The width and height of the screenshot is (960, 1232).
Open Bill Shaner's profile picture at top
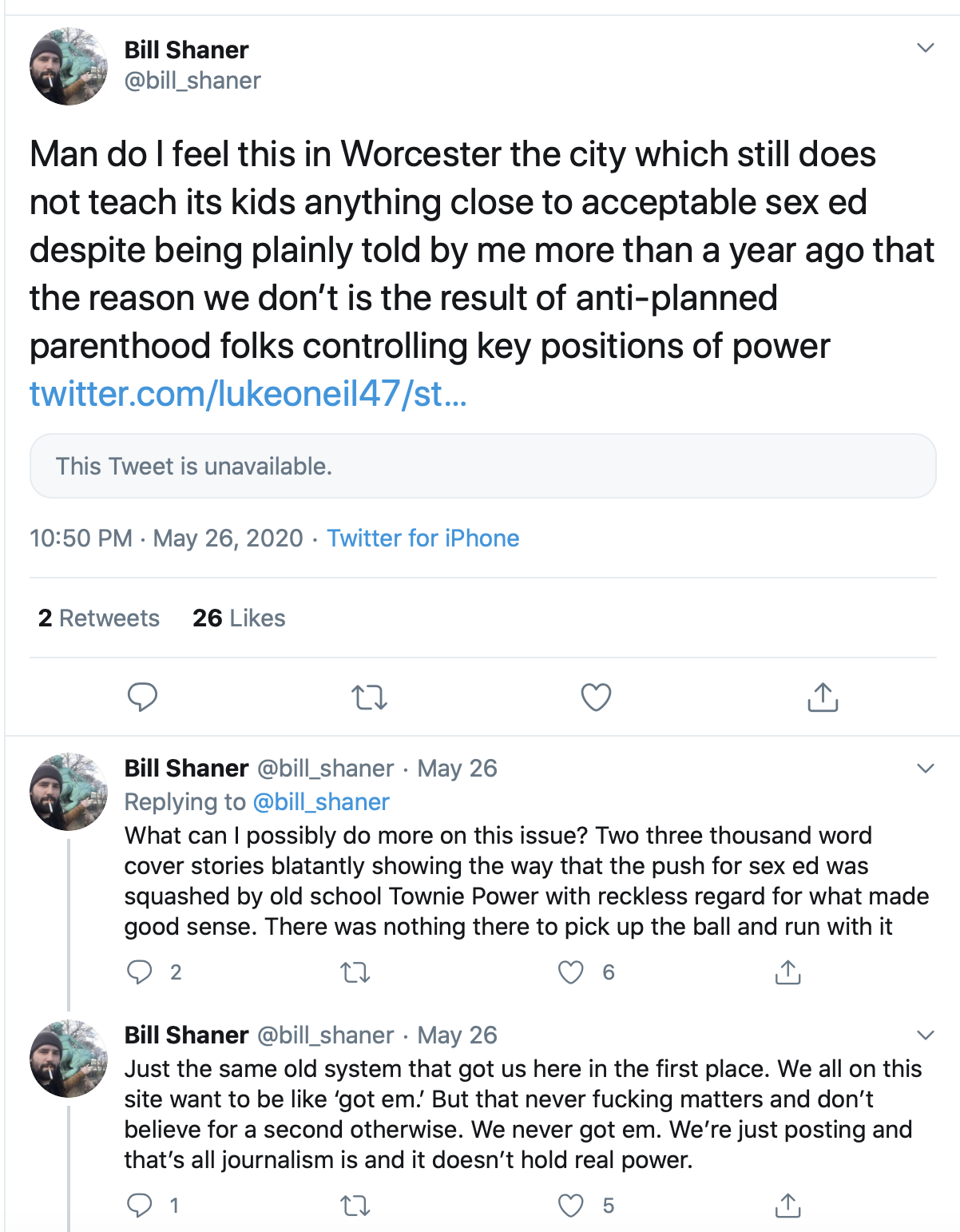[x=69, y=66]
